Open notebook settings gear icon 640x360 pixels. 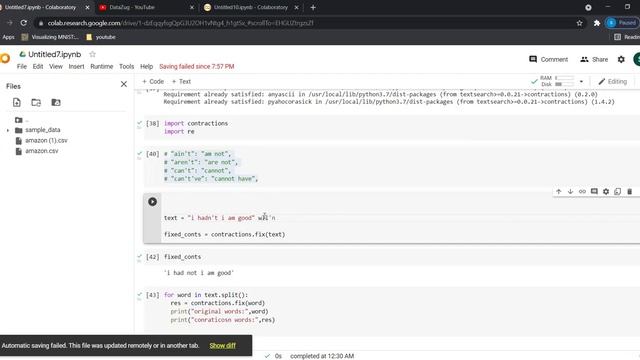tap(621, 60)
